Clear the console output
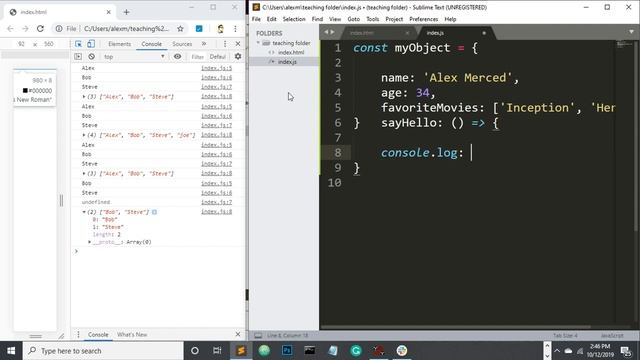The width and height of the screenshot is (640, 360). point(91,56)
